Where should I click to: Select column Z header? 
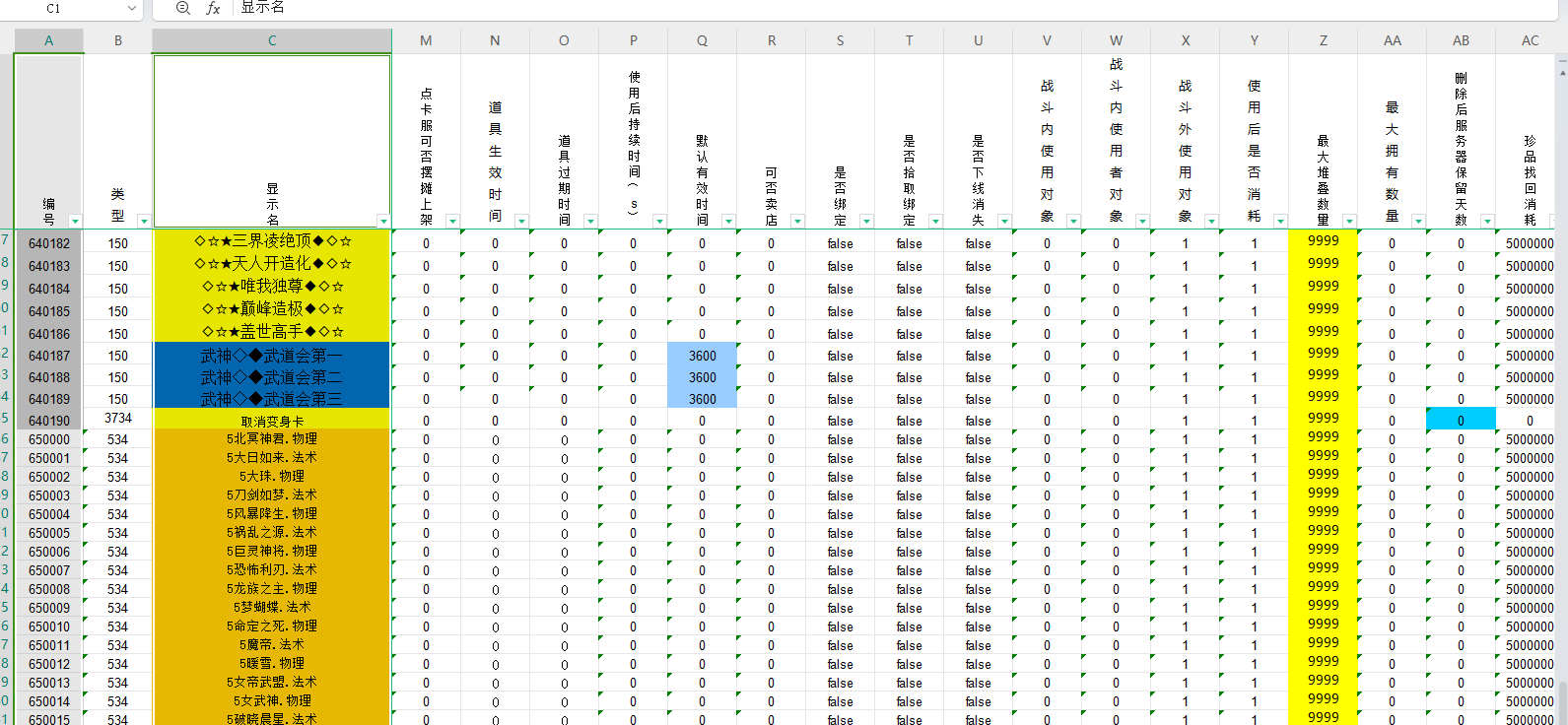[x=1323, y=40]
